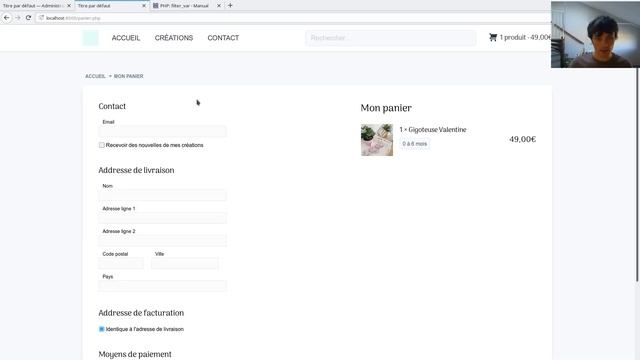This screenshot has width=640, height=360.
Task: Click the Addresse de facturation heading
Action: (141, 313)
